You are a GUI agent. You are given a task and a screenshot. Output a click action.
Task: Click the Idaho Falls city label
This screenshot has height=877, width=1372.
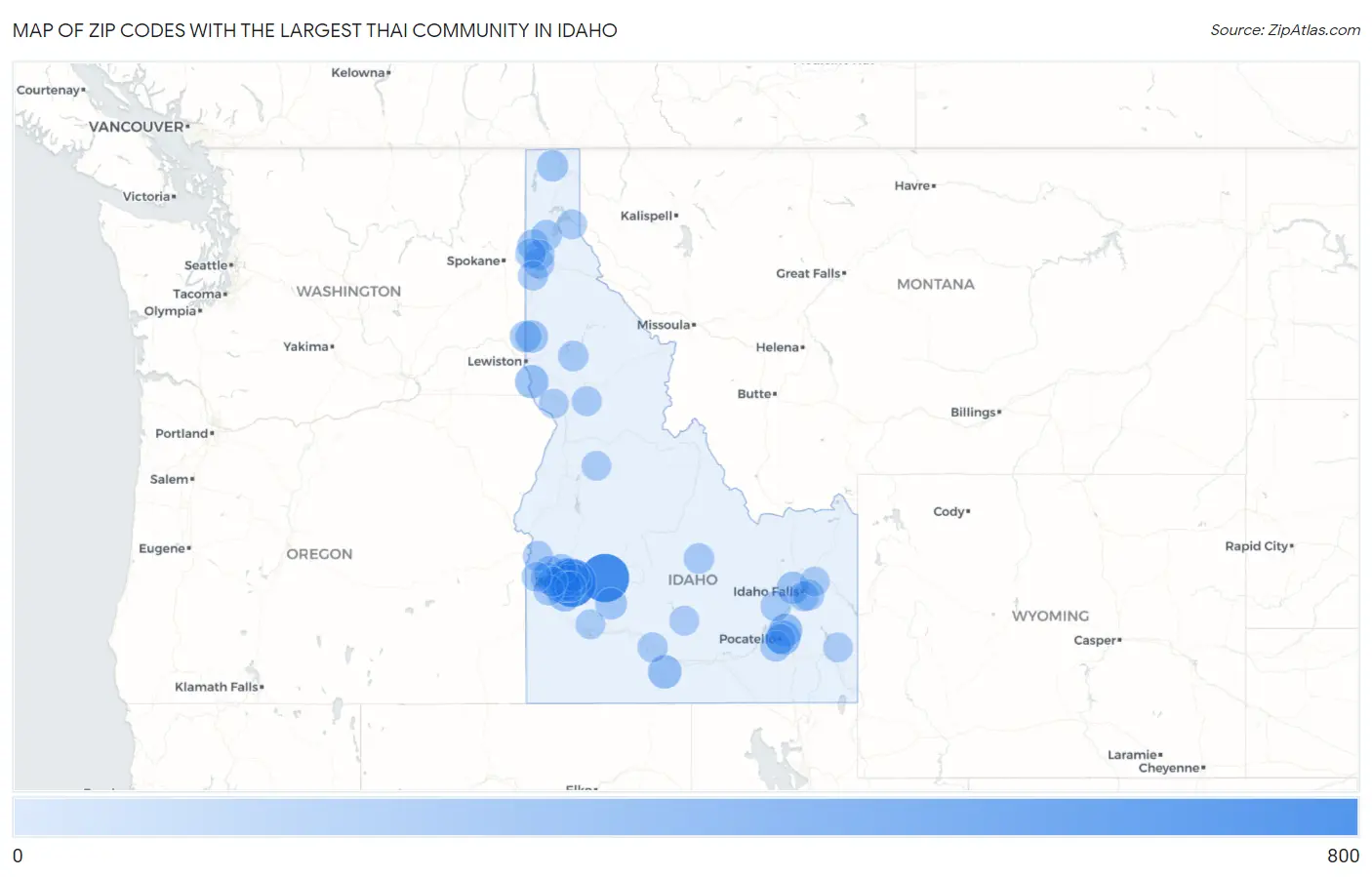click(766, 591)
